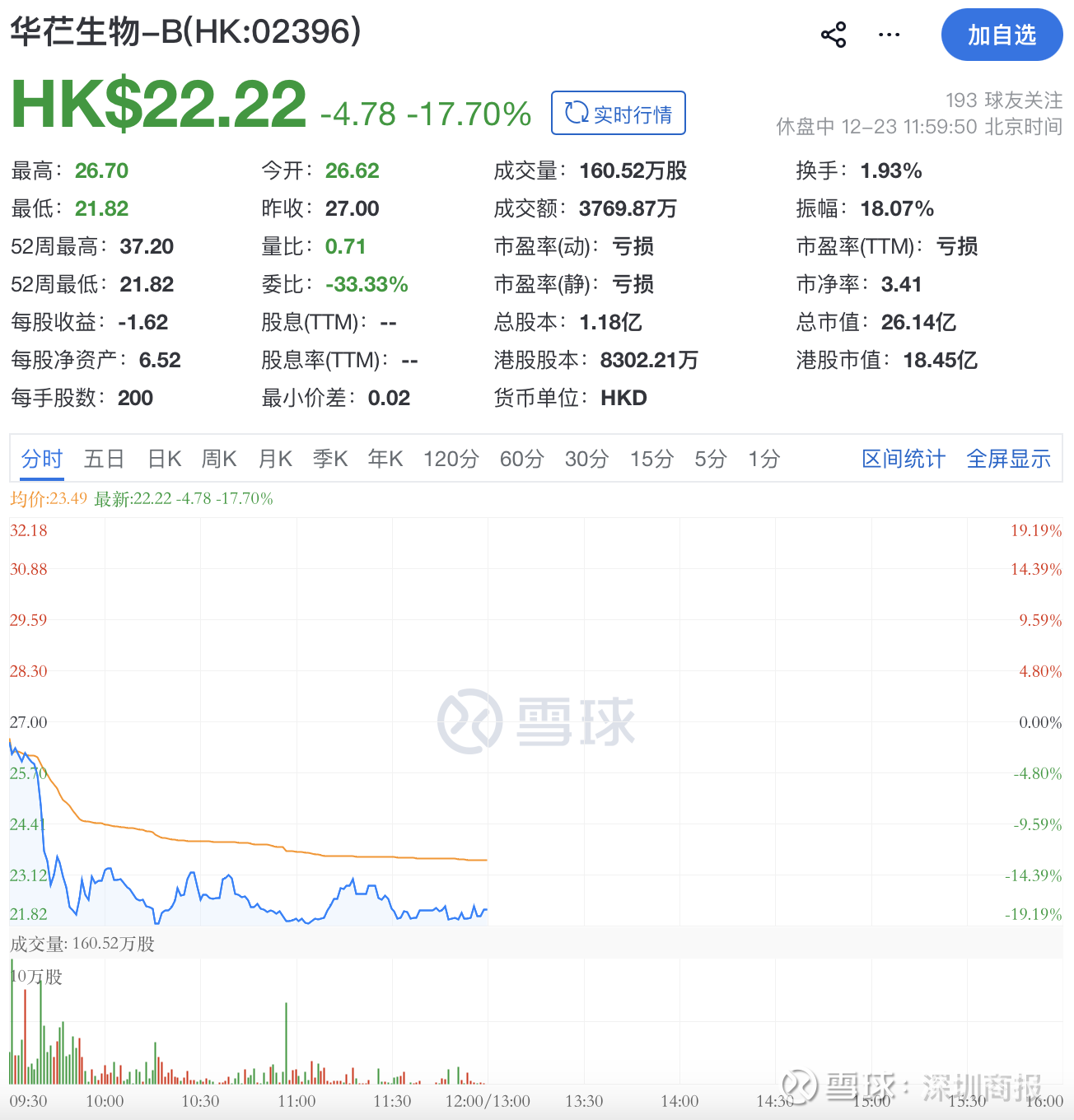Click the 实时行情 refresh button
1074x1120 pixels.
coord(619,113)
